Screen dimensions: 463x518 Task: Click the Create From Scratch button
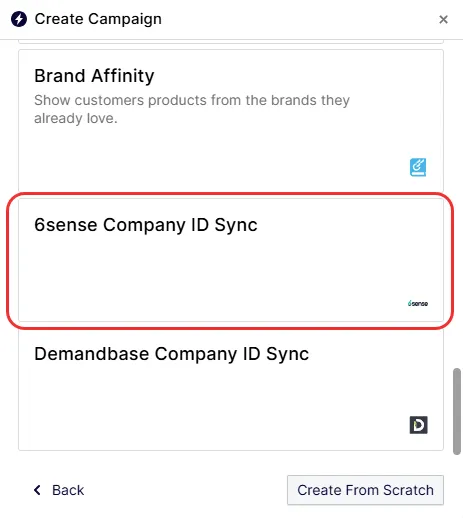(365, 490)
